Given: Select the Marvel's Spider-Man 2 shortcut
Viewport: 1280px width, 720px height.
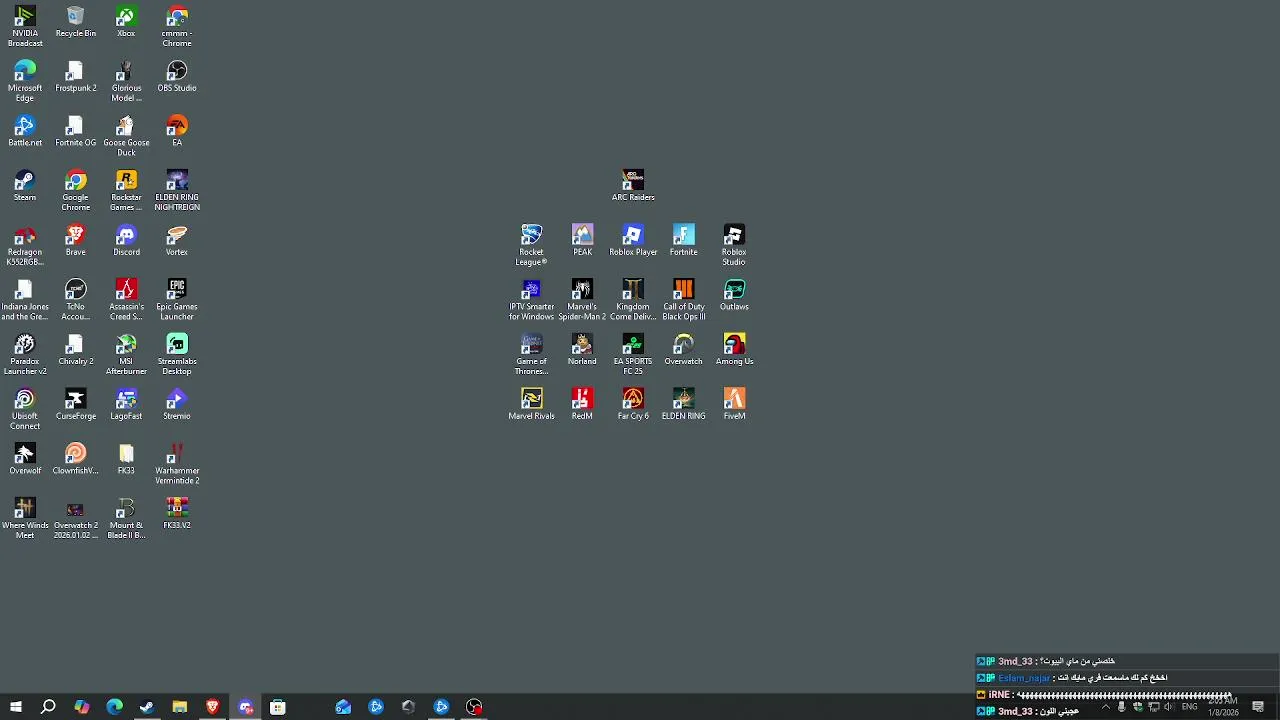Looking at the screenshot, I should [582, 300].
